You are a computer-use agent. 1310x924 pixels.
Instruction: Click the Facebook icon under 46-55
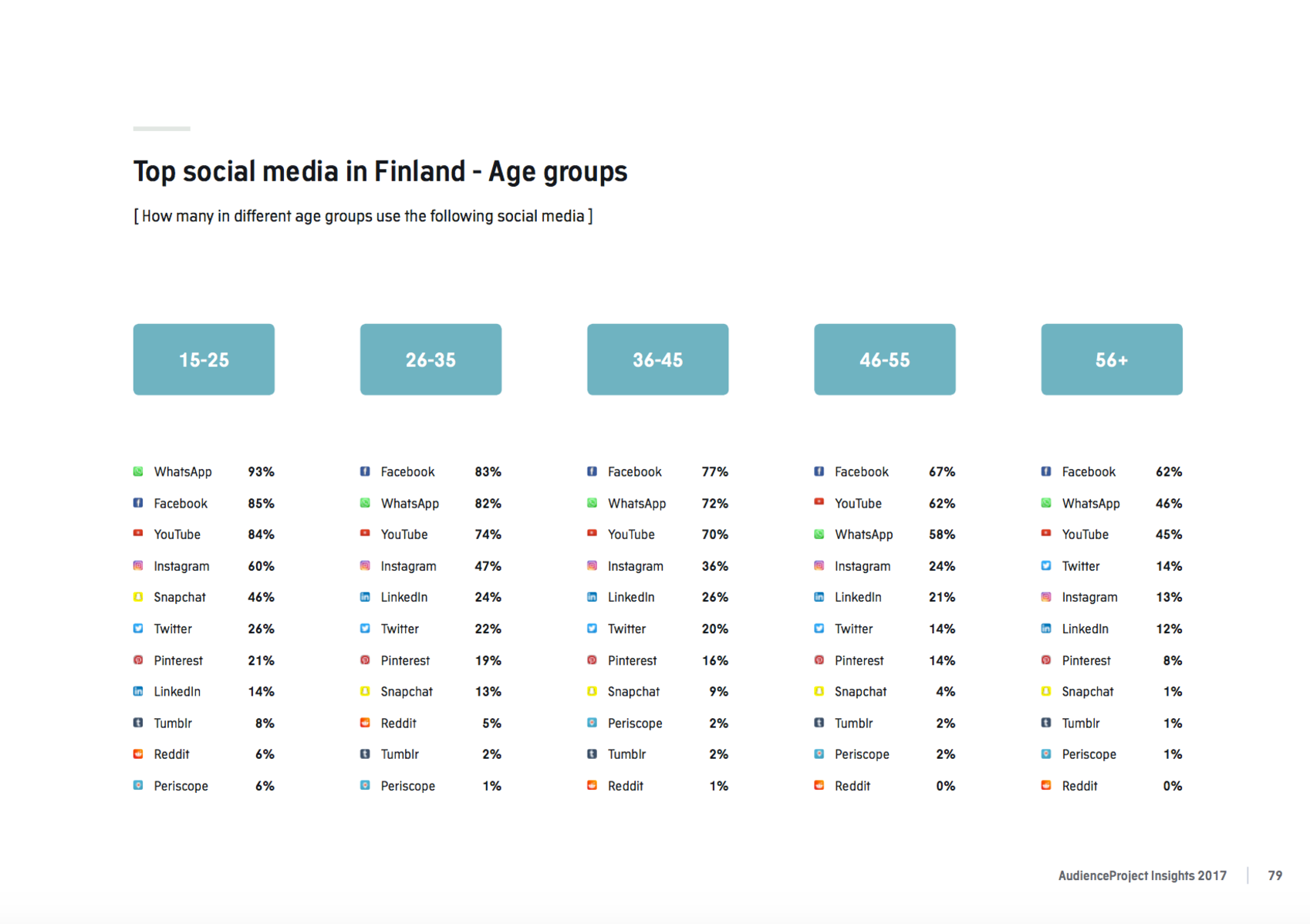pyautogui.click(x=819, y=471)
